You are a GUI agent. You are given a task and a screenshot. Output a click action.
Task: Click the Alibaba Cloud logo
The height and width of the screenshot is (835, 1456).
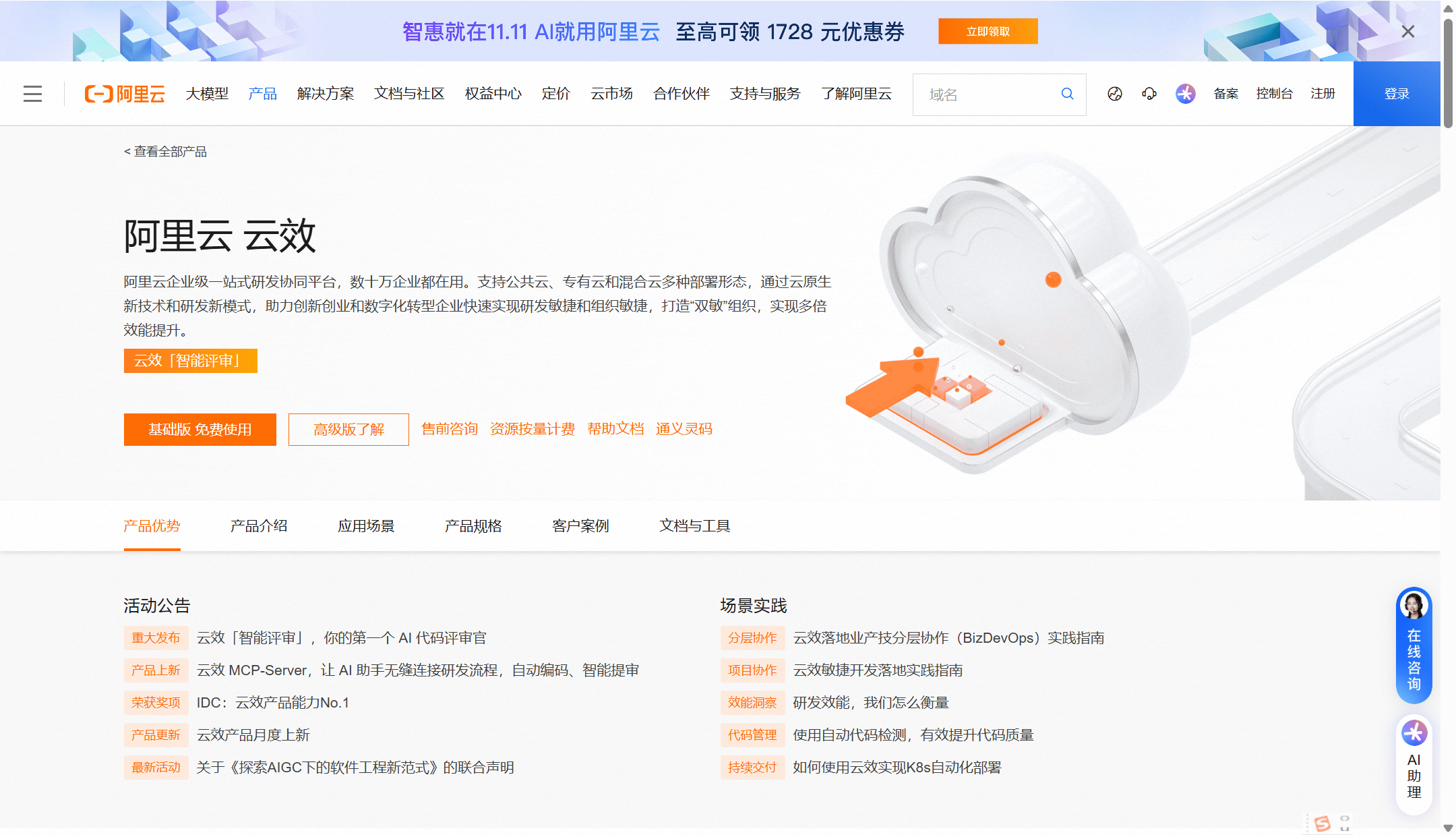125,94
